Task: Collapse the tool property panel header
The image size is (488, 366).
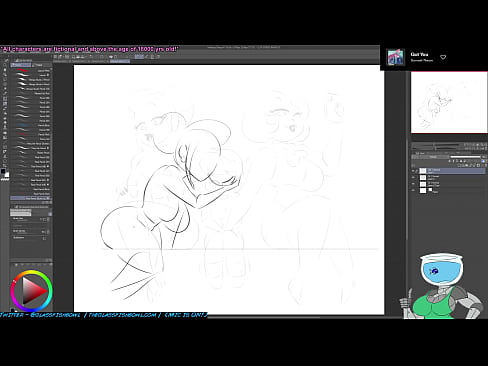Action: click(31, 207)
